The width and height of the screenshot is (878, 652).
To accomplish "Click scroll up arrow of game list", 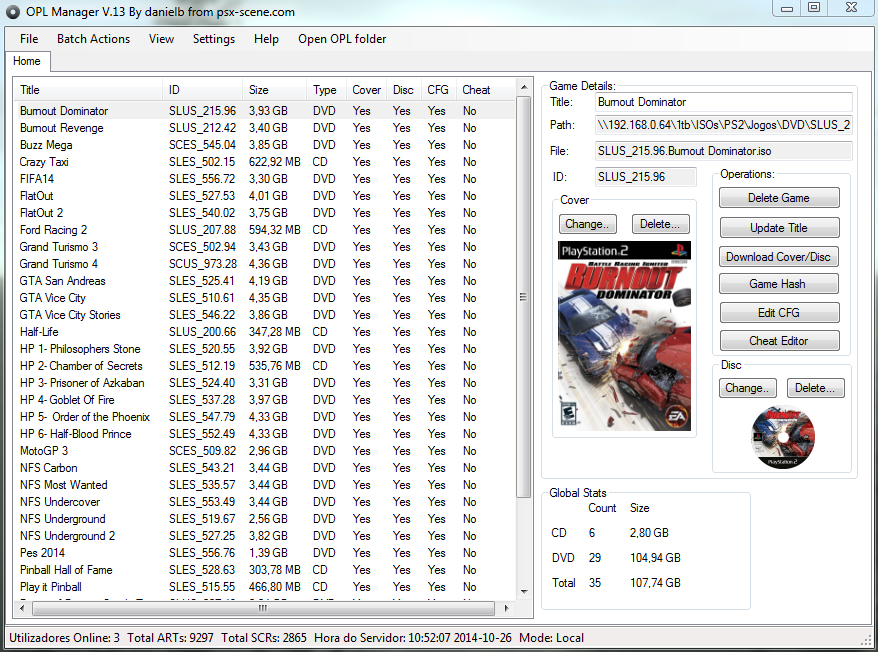I will click(x=524, y=87).
